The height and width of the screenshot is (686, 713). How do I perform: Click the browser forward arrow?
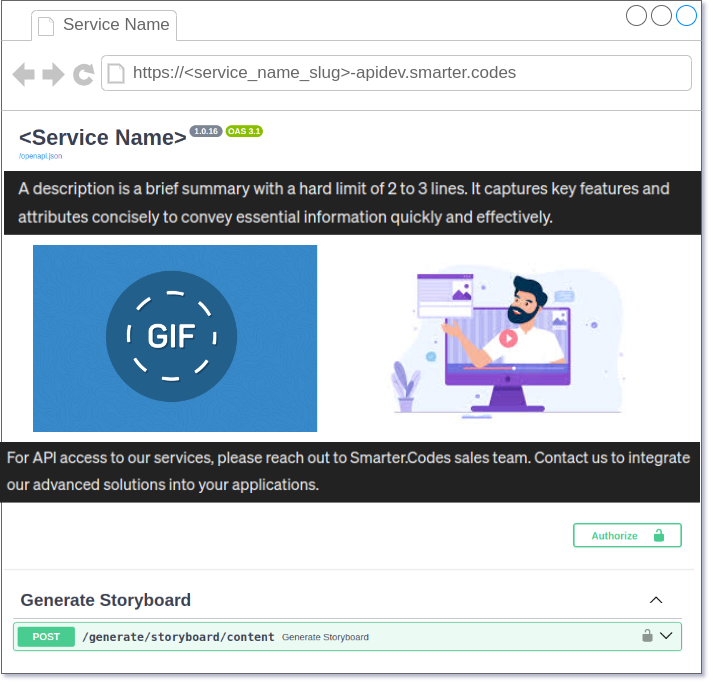click(53, 74)
